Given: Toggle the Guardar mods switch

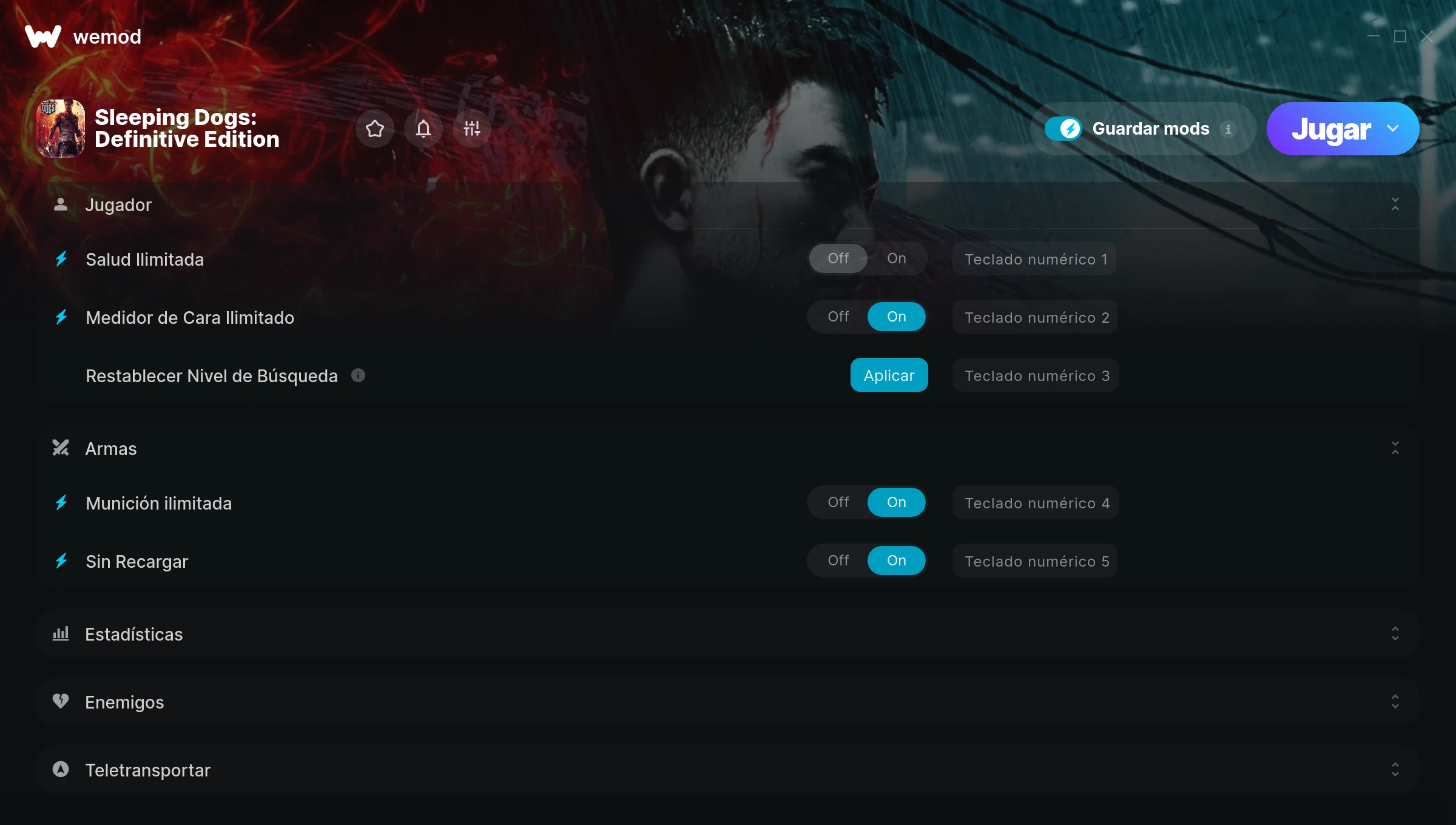Looking at the screenshot, I should [1063, 129].
